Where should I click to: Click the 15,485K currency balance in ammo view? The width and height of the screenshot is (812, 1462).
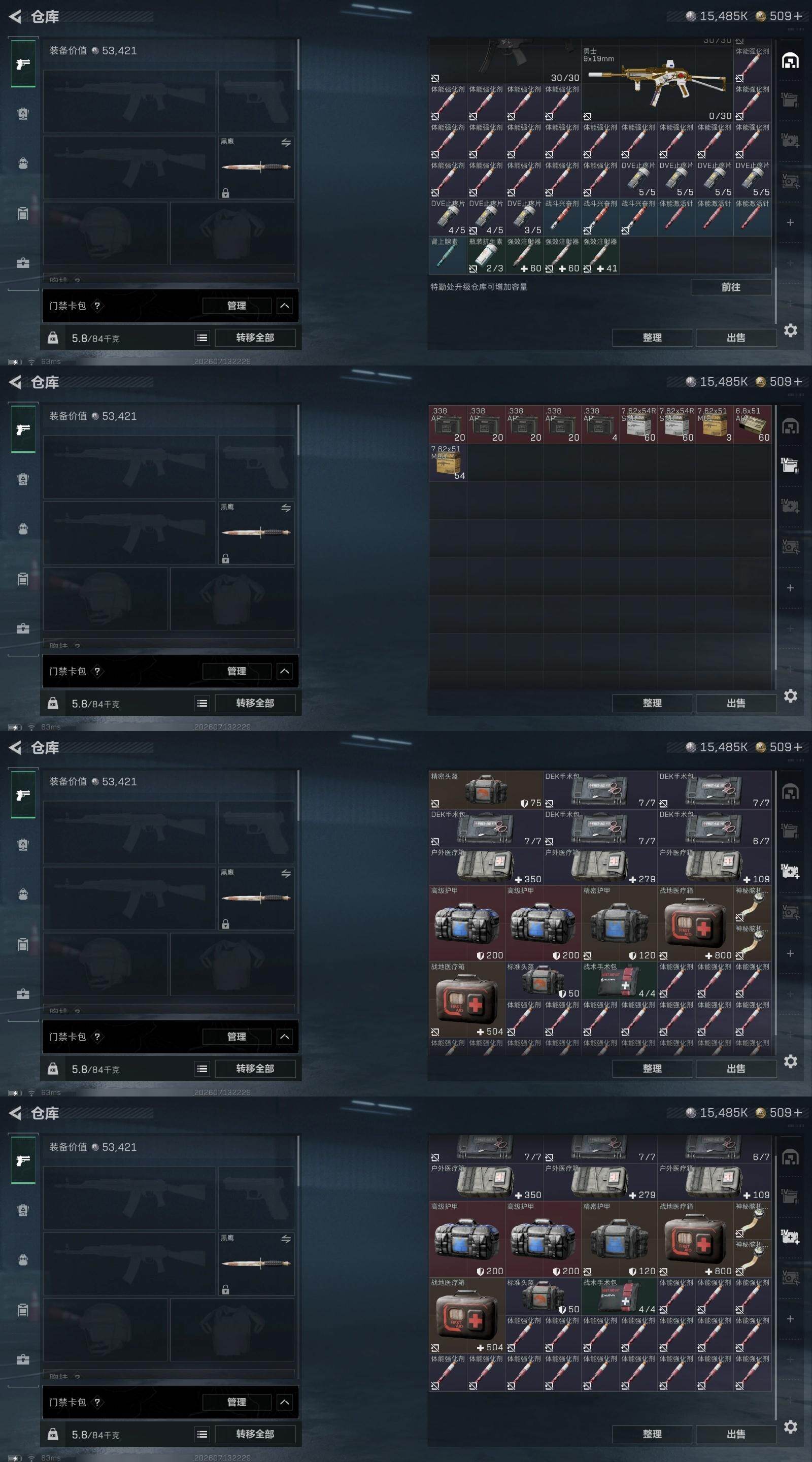717,382
